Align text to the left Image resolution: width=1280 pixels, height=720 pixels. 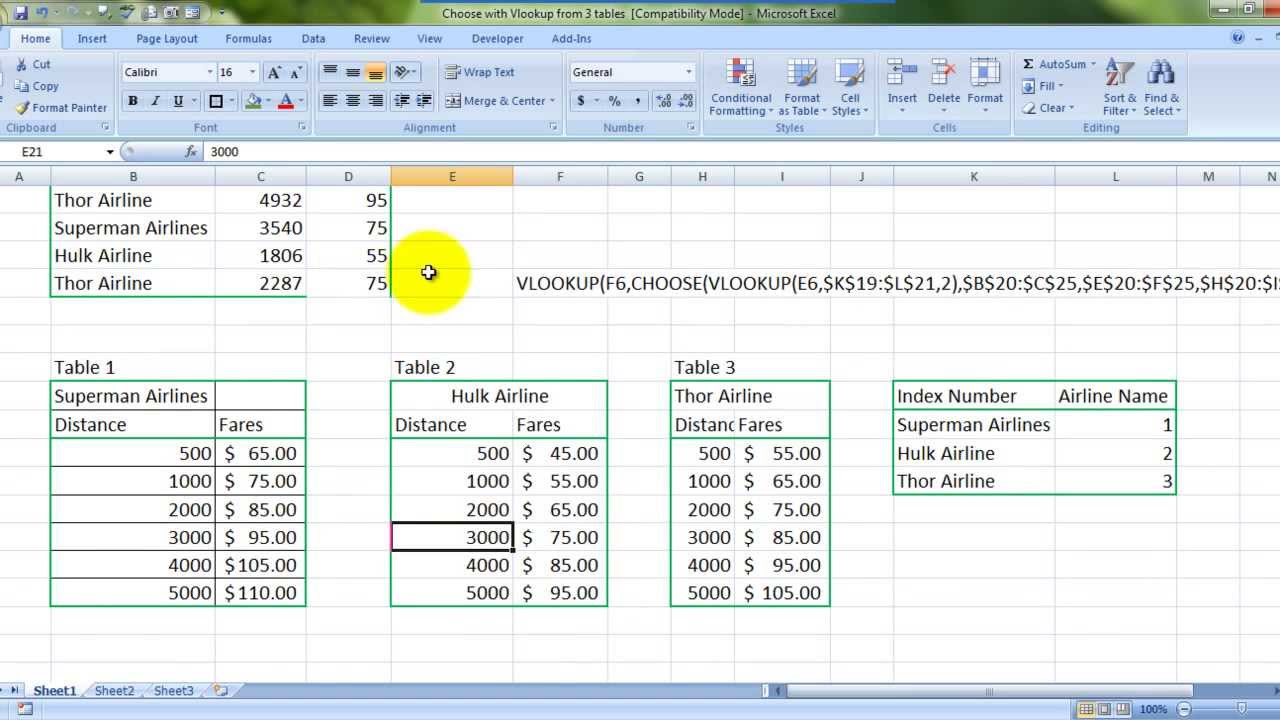click(x=330, y=101)
